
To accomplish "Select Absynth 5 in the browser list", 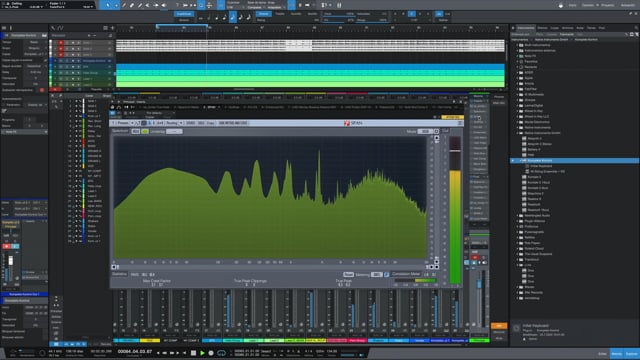I will point(534,139).
